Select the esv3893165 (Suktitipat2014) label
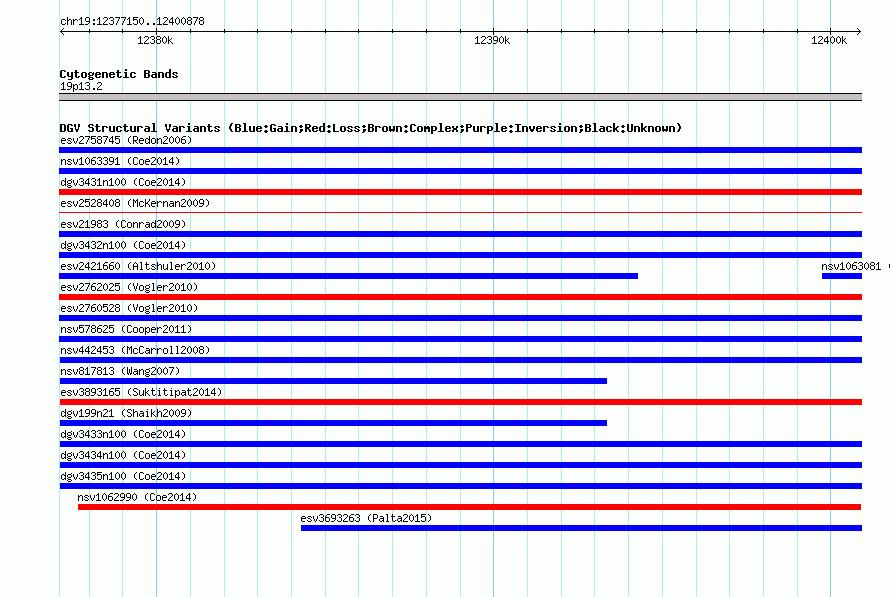 coord(141,392)
